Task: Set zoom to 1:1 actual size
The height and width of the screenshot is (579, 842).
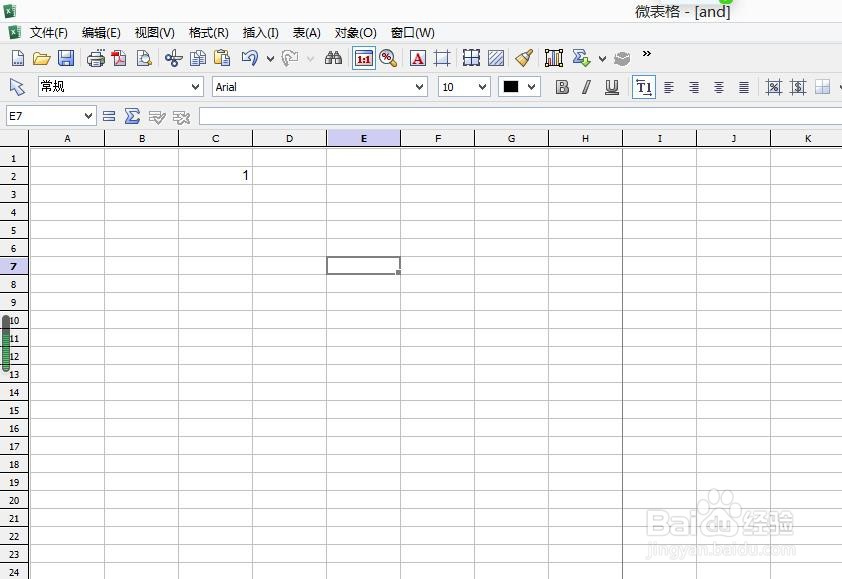Action: [x=364, y=58]
